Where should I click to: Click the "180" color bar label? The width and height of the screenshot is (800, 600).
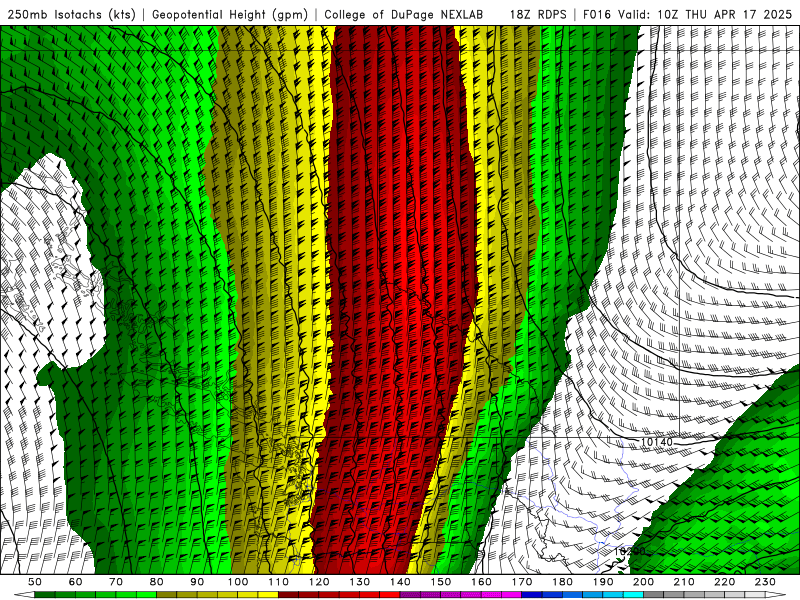pos(562,582)
